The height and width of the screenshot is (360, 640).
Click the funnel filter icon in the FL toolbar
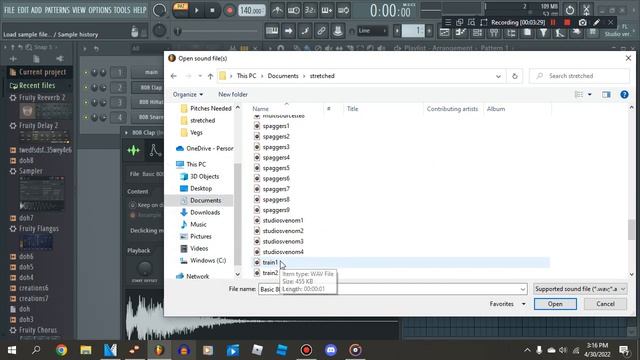543,33
